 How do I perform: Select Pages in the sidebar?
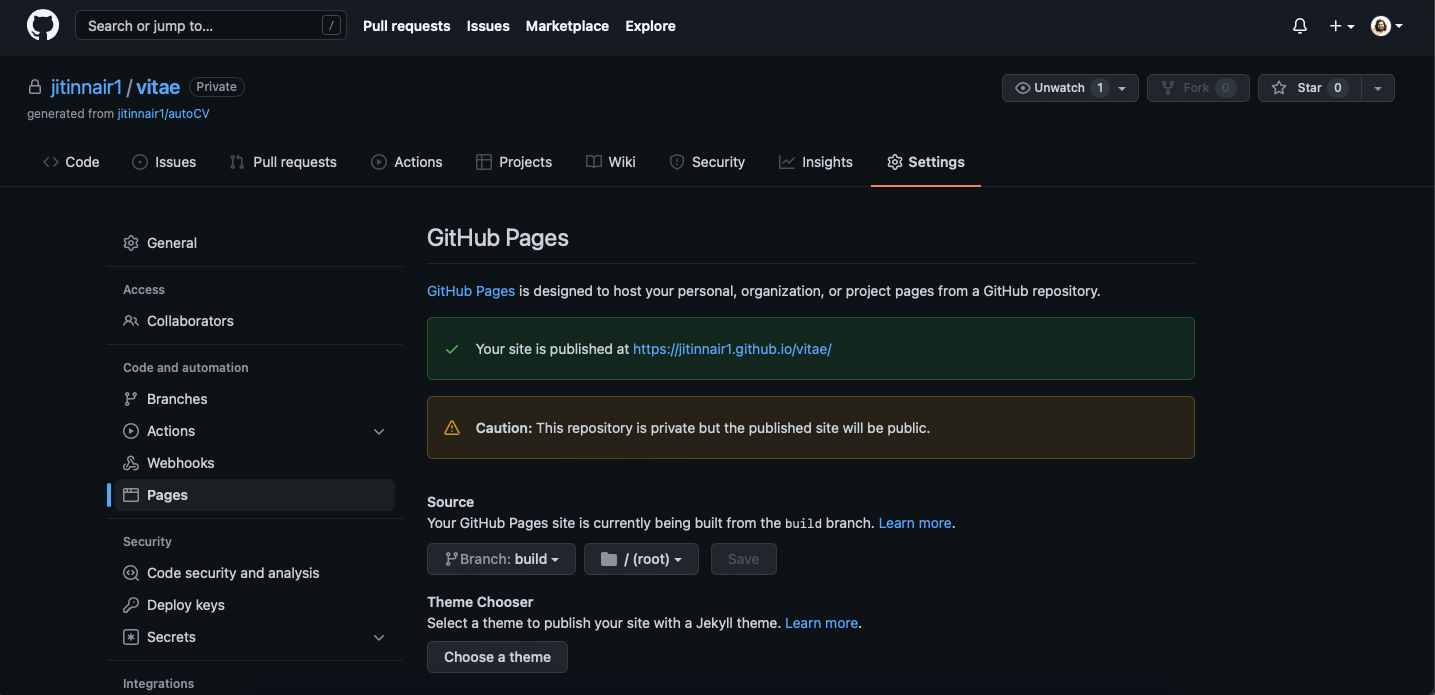tap(255, 495)
